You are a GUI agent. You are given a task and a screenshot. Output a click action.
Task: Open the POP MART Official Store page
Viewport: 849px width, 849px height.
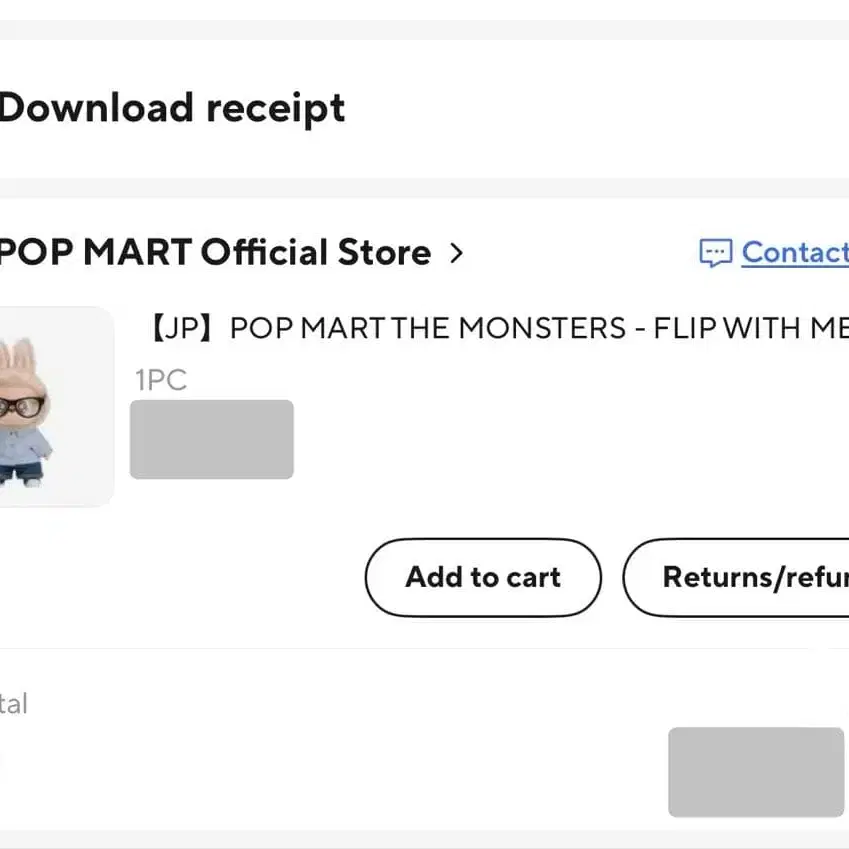(x=215, y=253)
